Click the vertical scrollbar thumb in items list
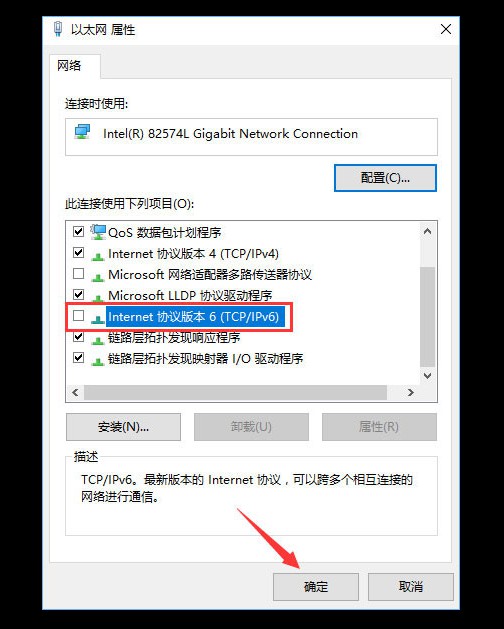Screen dimensions: 504x629 tap(427, 317)
